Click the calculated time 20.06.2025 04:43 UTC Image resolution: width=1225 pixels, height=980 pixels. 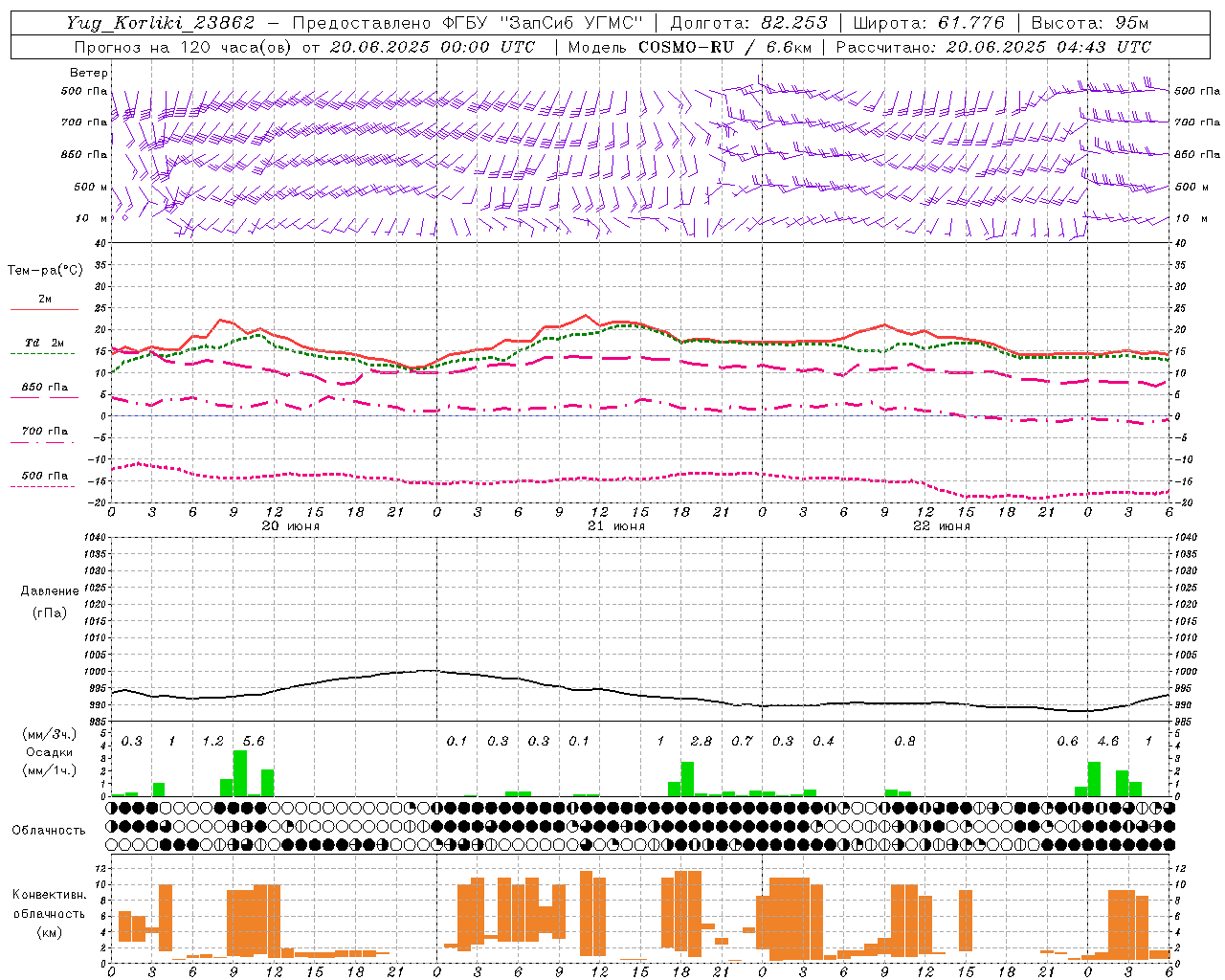click(1049, 47)
